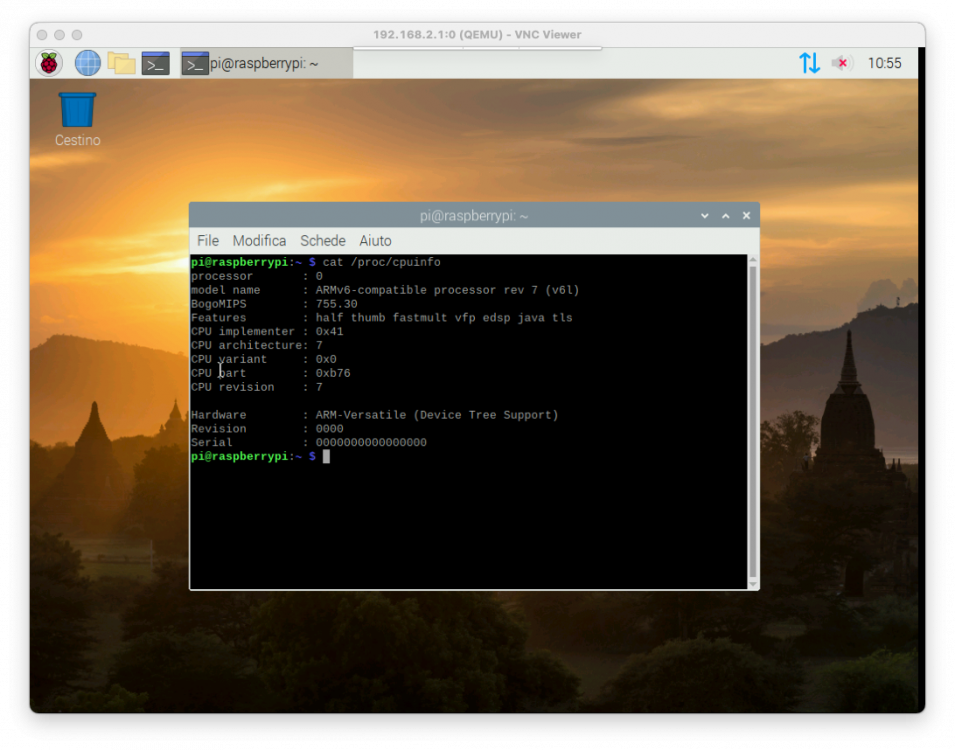Minimize the terminal with the down chevron
Screen dimensions: 955x750
pyautogui.click(x=705, y=216)
